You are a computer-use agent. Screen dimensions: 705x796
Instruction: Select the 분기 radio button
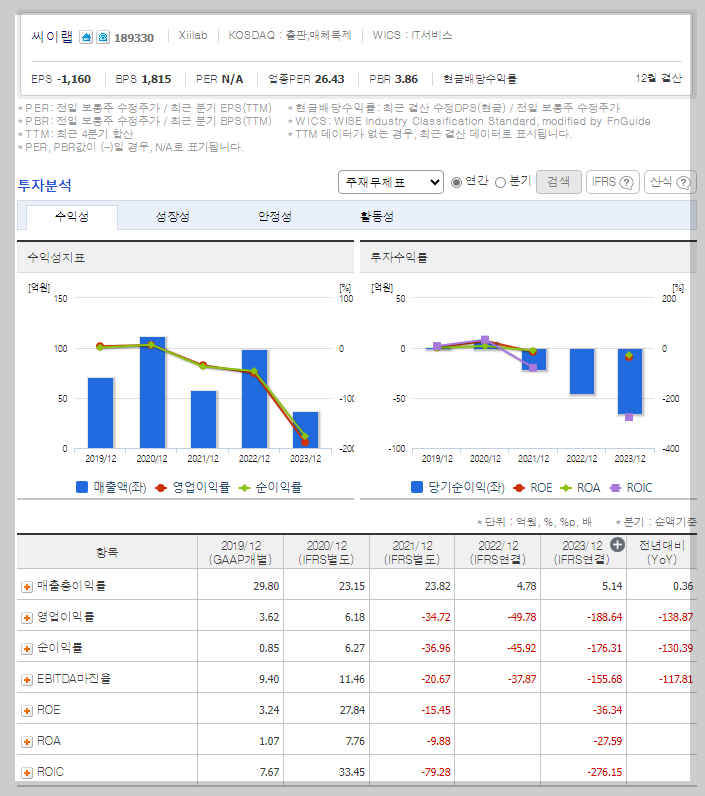[x=500, y=182]
